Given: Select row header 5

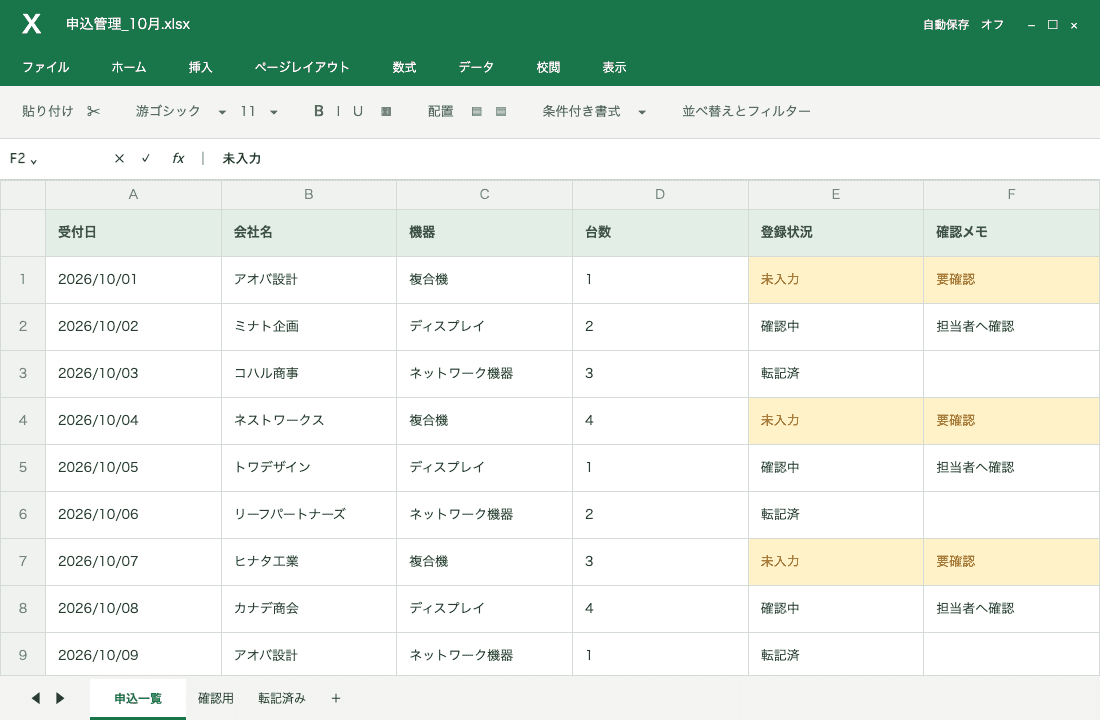Looking at the screenshot, I should 22,467.
